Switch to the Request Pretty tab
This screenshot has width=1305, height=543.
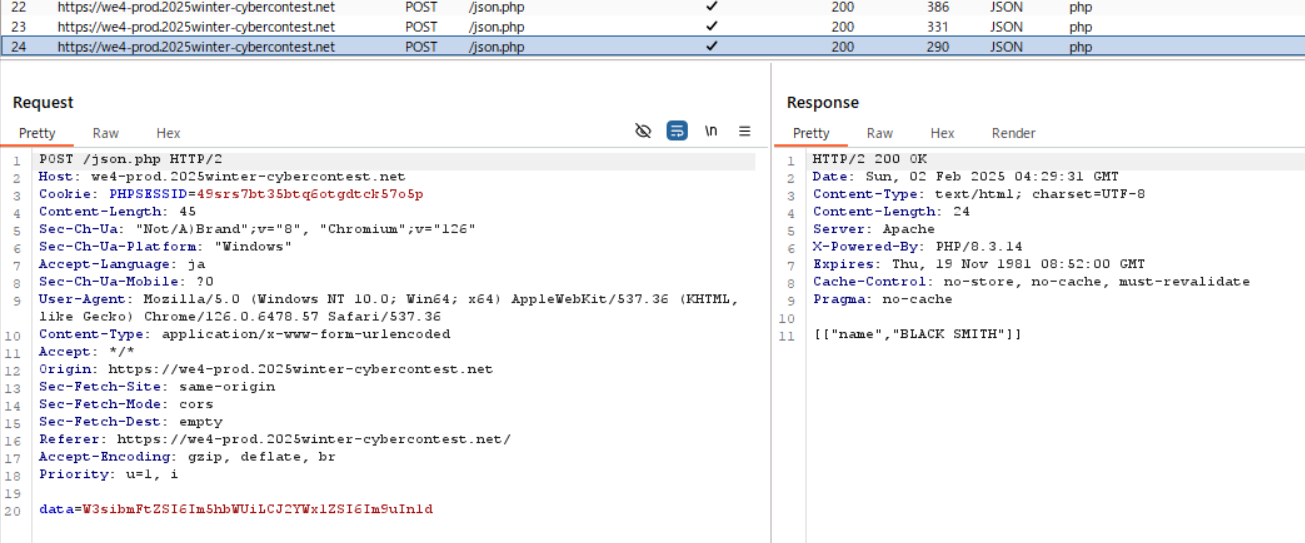(x=37, y=133)
